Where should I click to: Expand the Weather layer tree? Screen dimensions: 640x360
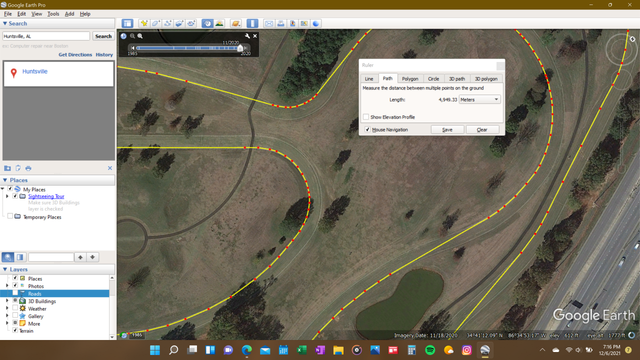tap(7, 308)
